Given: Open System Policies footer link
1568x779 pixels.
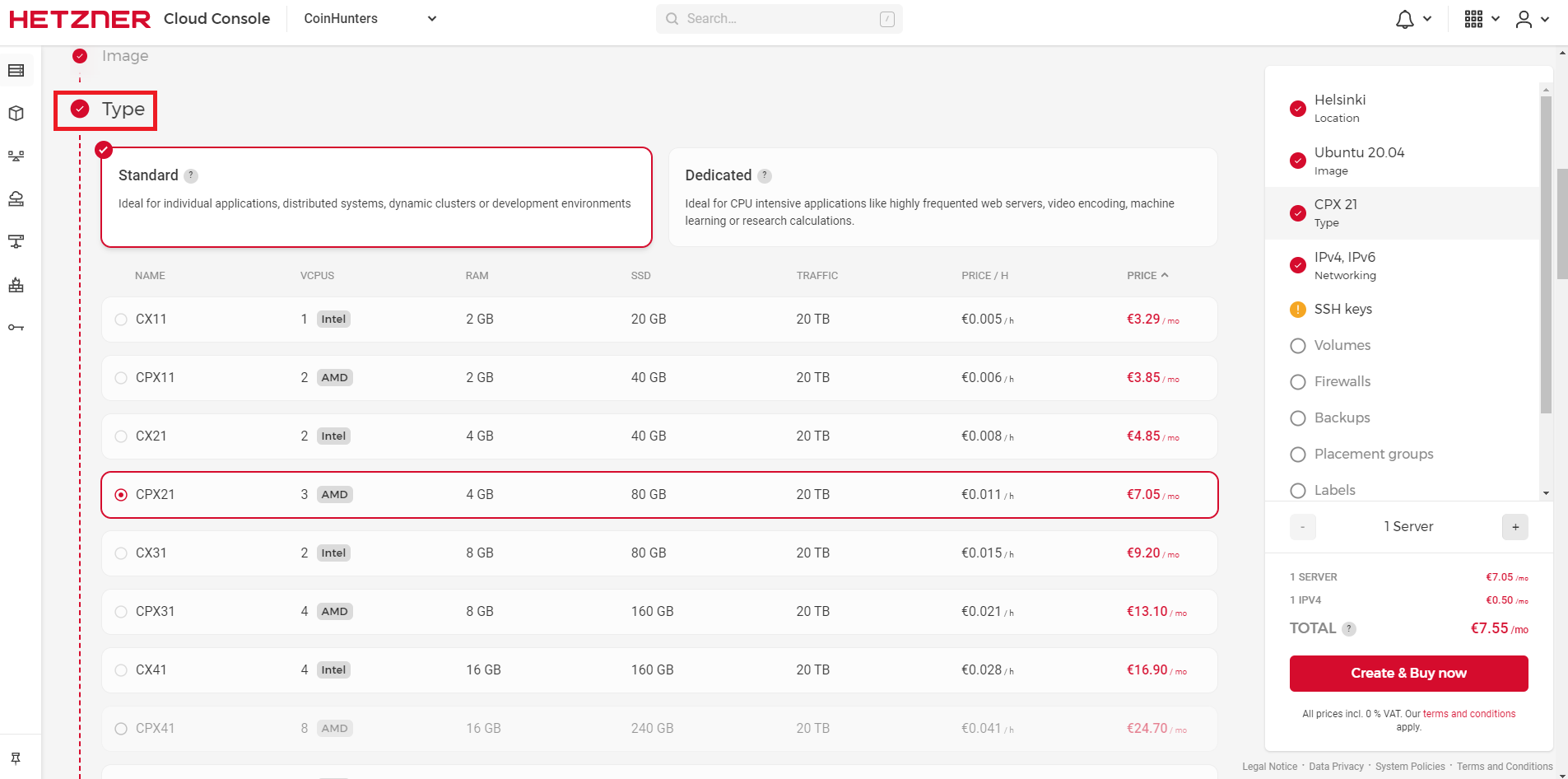Looking at the screenshot, I should pos(1410,767).
